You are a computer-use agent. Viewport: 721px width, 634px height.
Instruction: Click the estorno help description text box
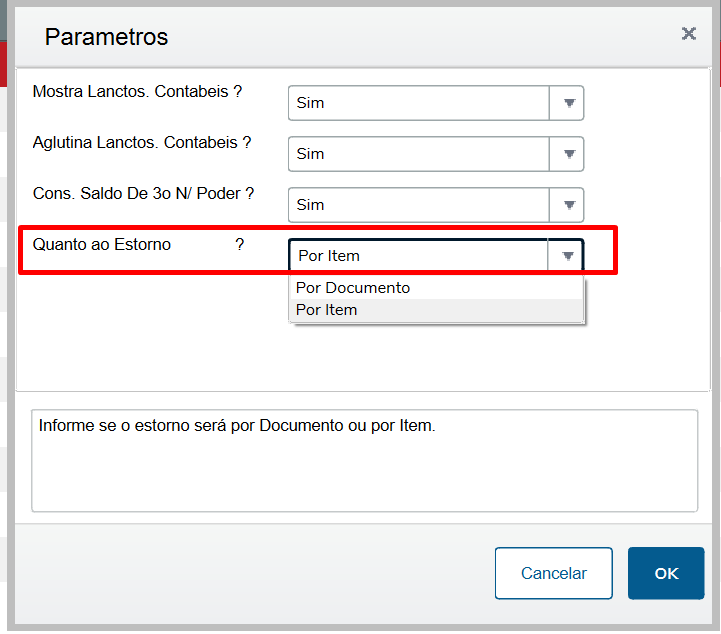365,461
